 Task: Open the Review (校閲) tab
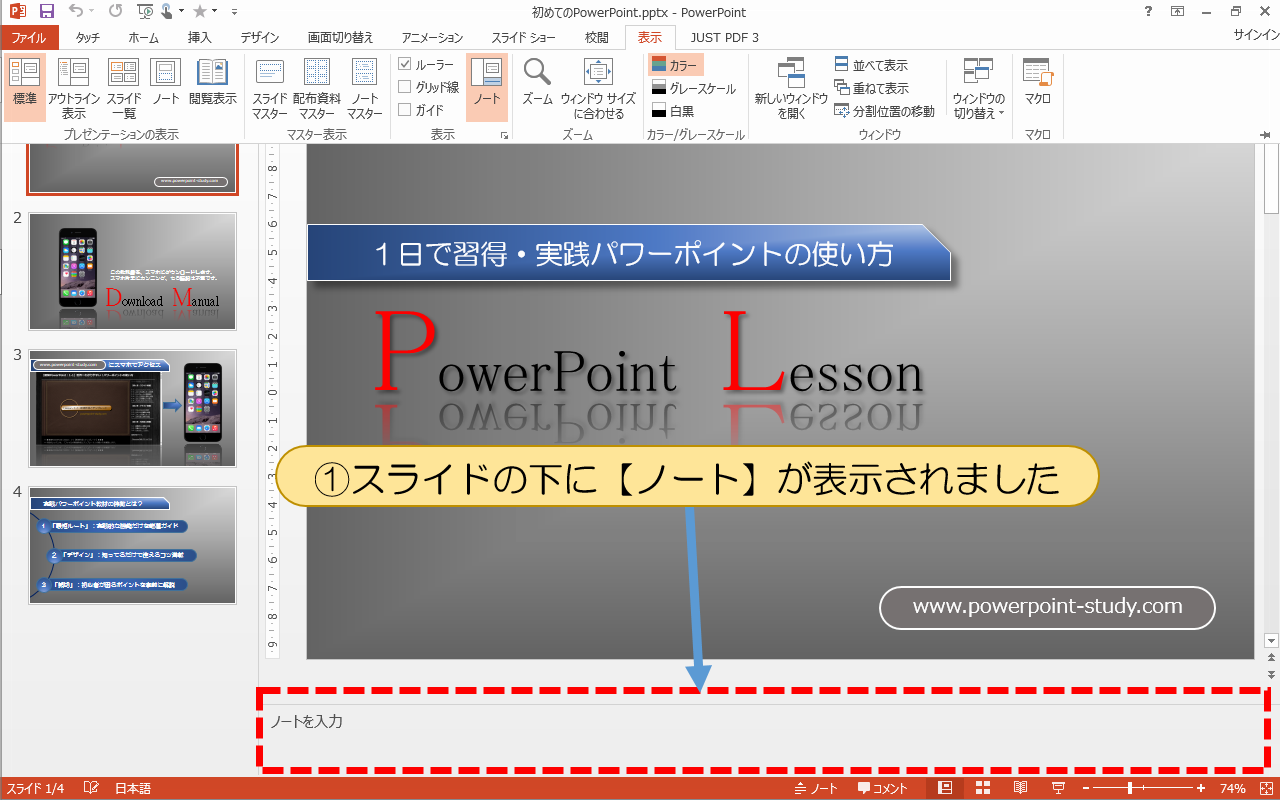coord(597,37)
